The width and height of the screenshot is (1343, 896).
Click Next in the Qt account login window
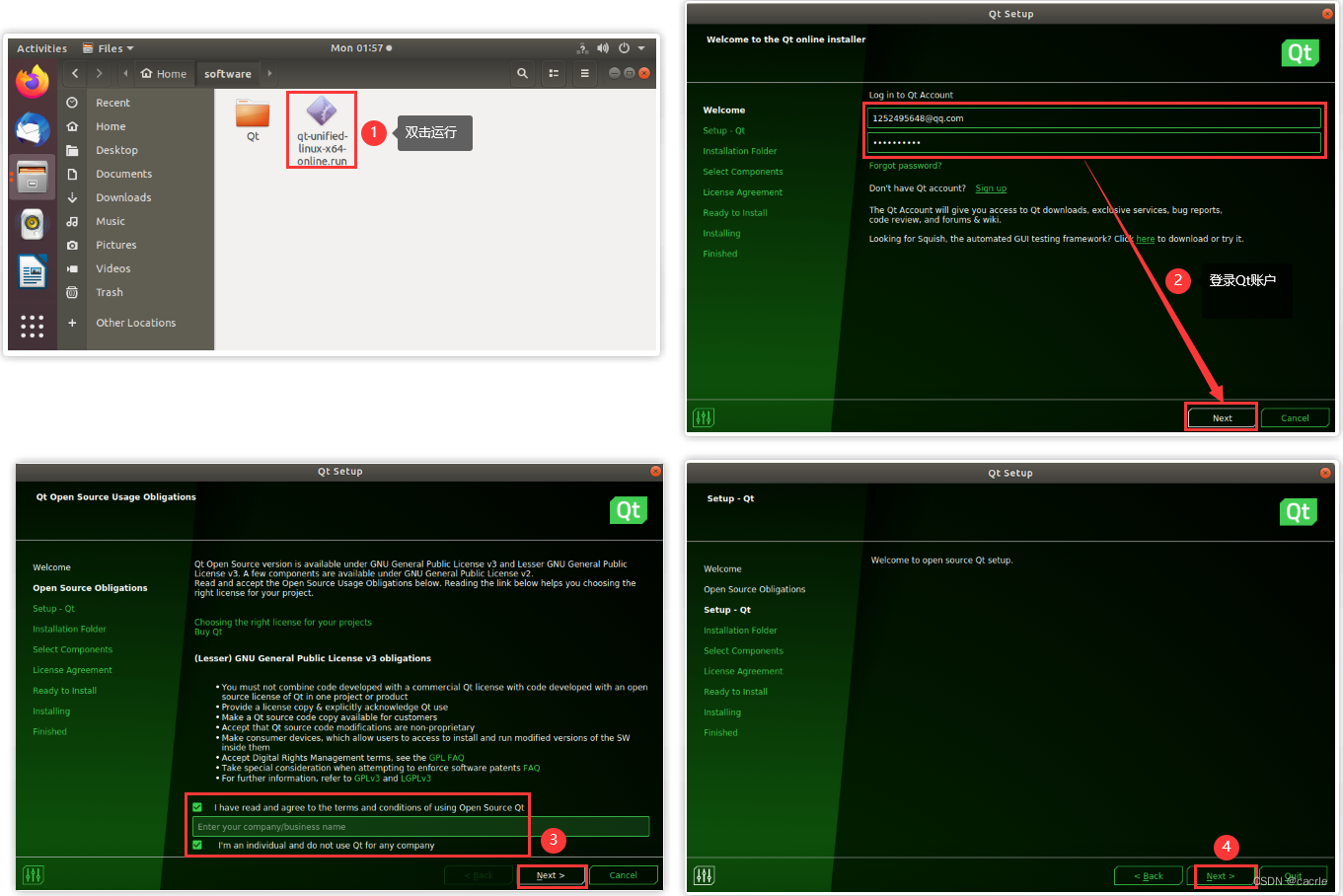(x=1222, y=417)
